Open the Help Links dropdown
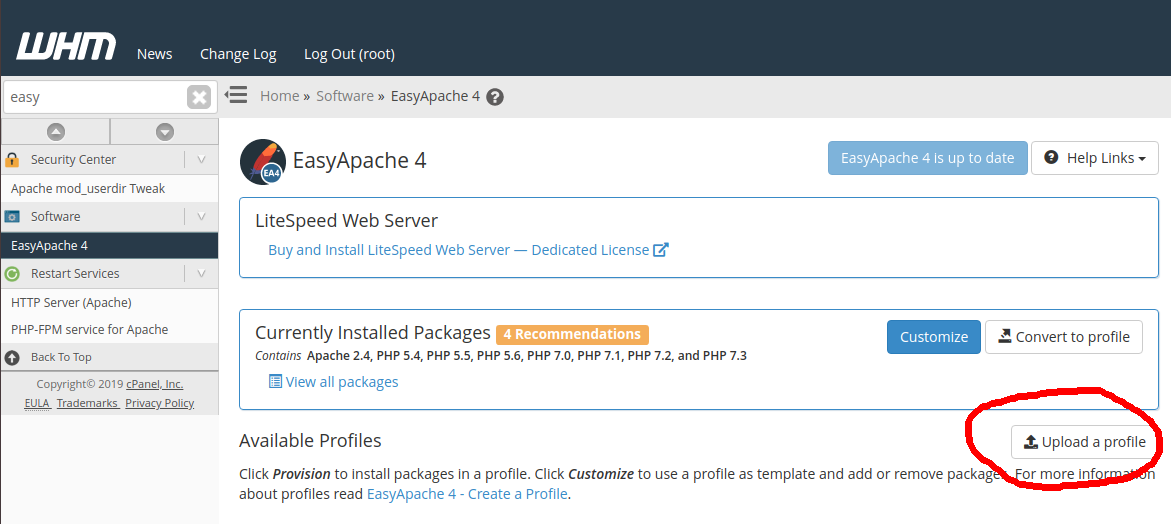Image resolution: width=1171 pixels, height=524 pixels. (1095, 158)
